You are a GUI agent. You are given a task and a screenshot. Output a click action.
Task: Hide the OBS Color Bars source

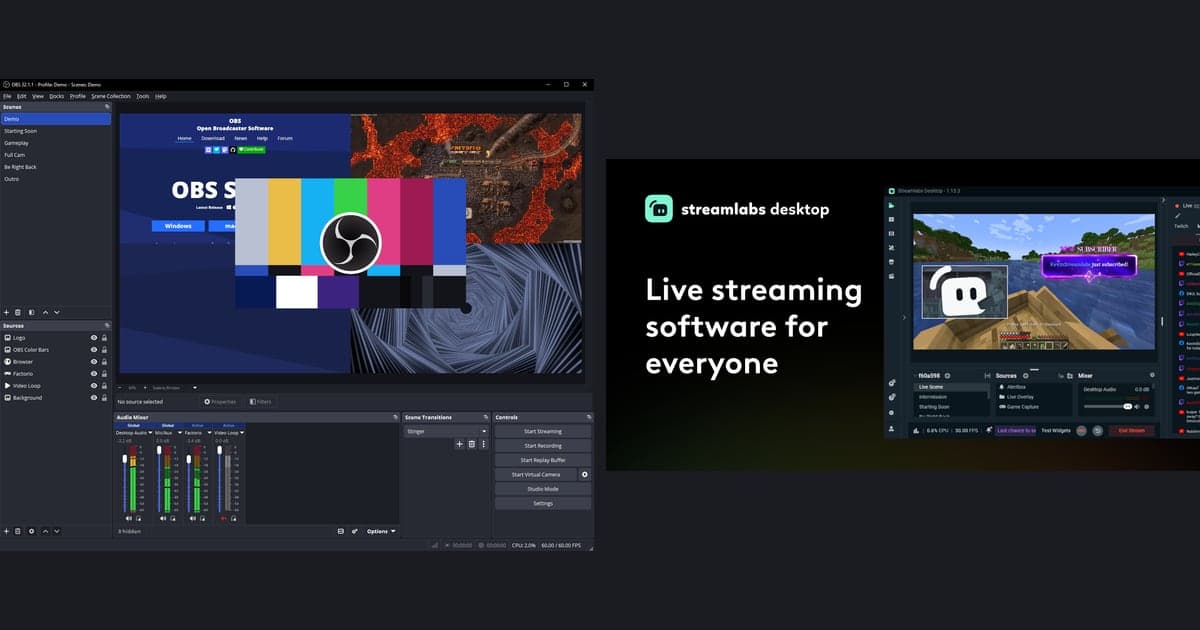click(x=94, y=350)
